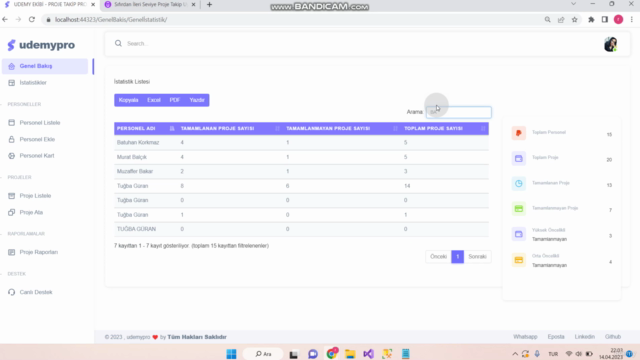Open Chrome three-dot menu

click(x=632, y=19)
